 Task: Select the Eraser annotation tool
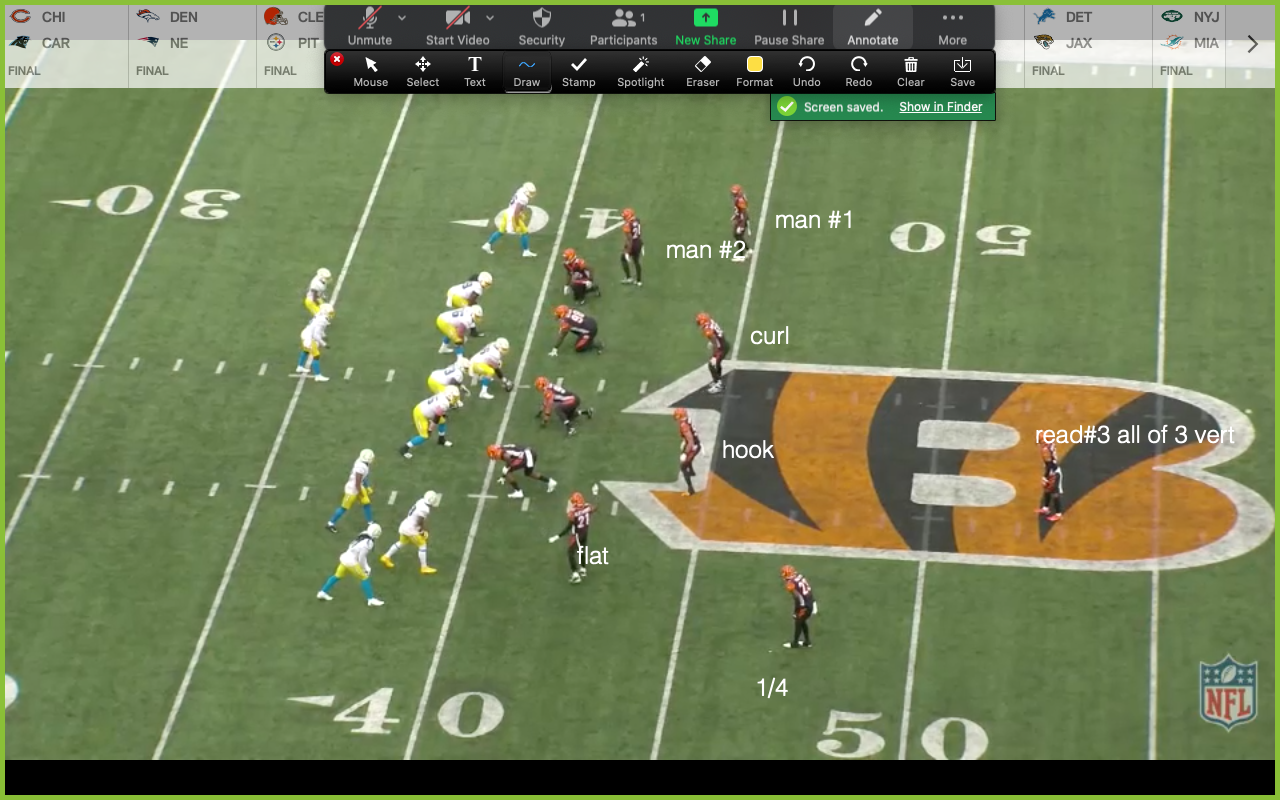tap(702, 71)
